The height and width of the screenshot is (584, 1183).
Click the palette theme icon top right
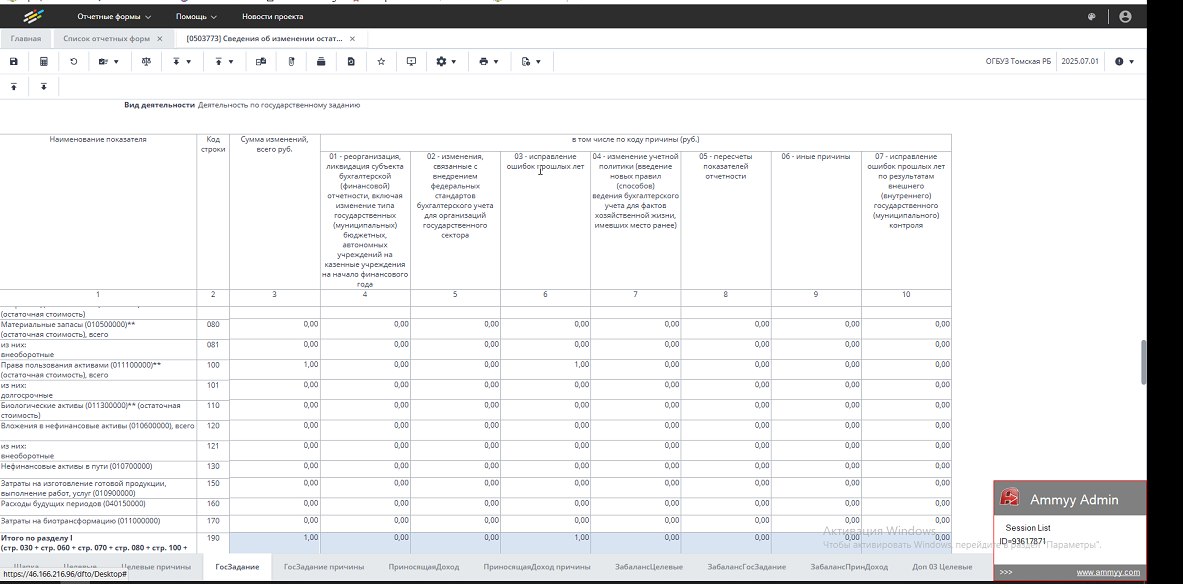[1092, 17]
